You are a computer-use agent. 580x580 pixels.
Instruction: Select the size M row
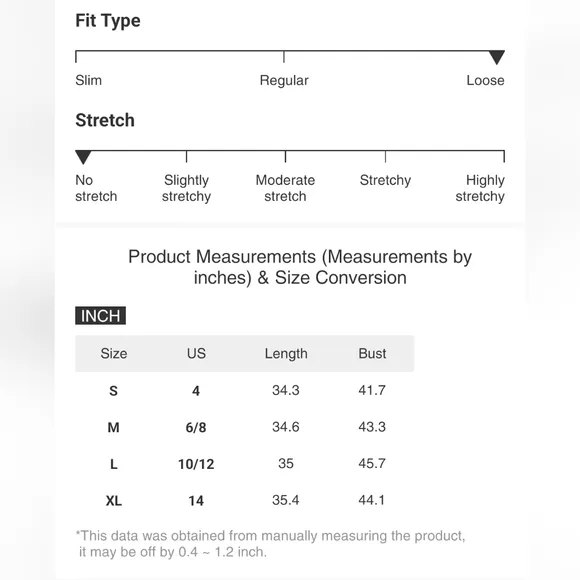click(245, 427)
